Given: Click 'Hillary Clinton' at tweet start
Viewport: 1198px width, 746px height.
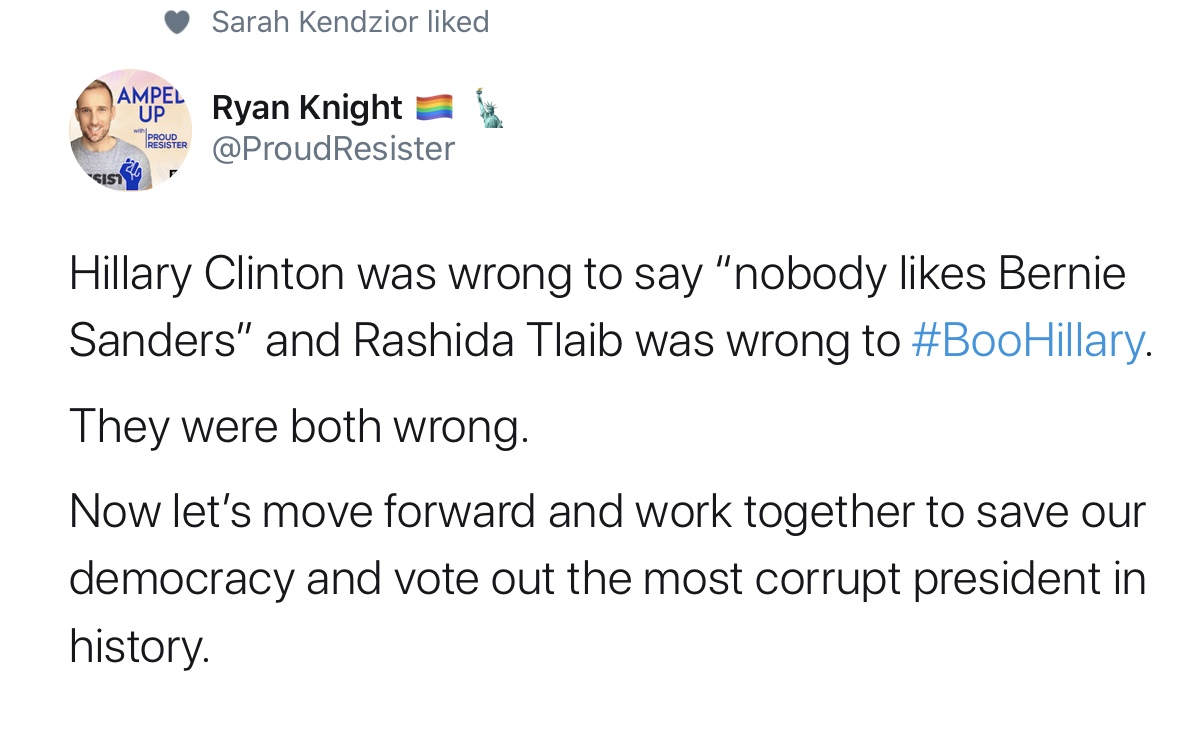Looking at the screenshot, I should coord(206,274).
